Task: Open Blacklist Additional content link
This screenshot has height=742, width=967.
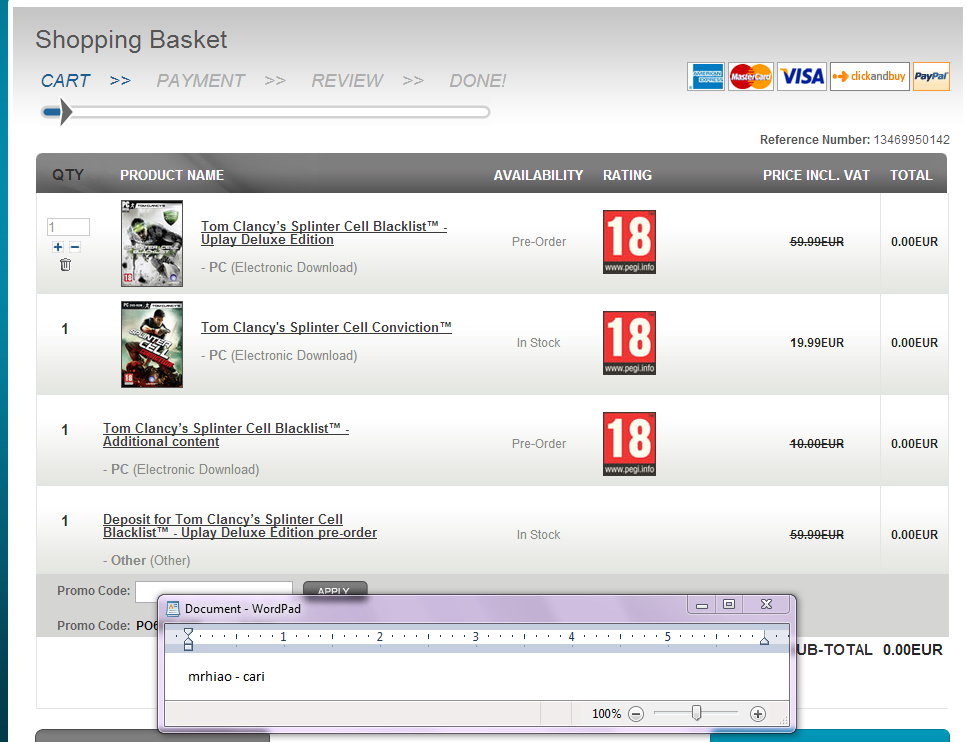Action: pyautogui.click(x=226, y=435)
